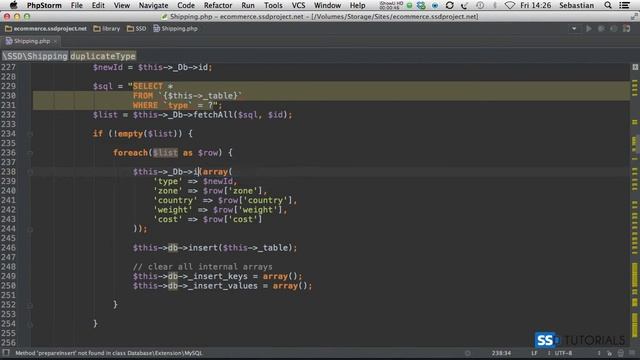The height and width of the screenshot is (360, 640).
Task: Click the _insert_keys property at line 249
Action: point(218,276)
